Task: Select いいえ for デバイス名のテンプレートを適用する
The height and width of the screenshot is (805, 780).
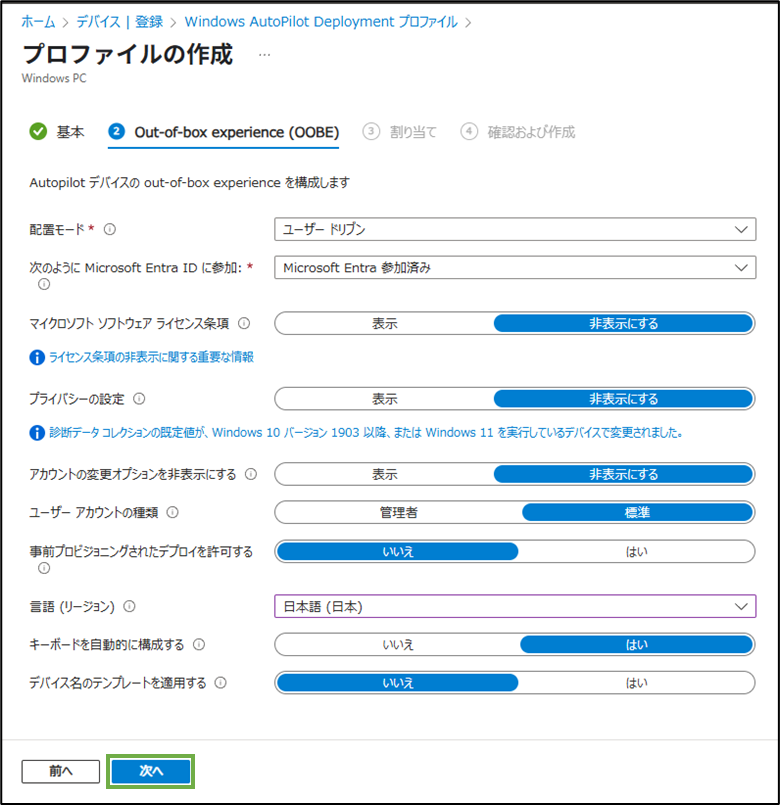Action: click(397, 683)
